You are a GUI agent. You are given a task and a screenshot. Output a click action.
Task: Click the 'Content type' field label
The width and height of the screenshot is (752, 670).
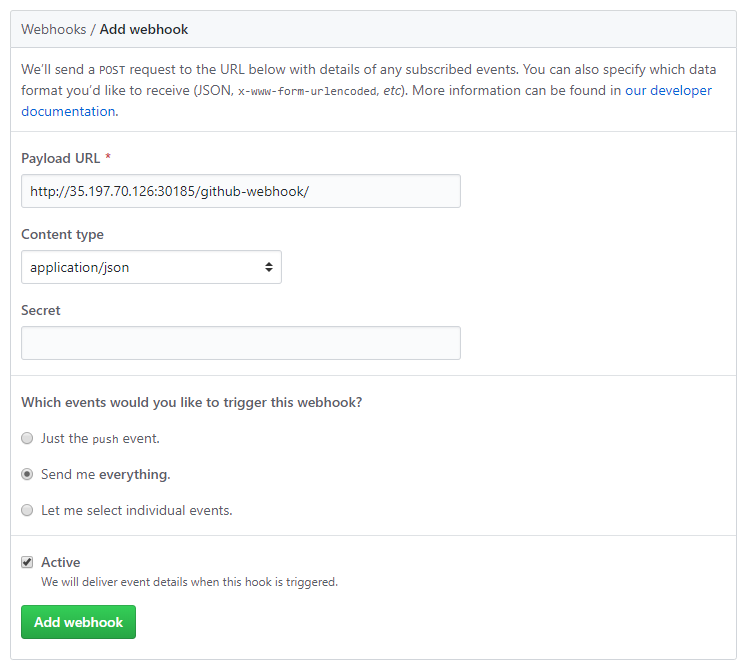[x=62, y=234]
